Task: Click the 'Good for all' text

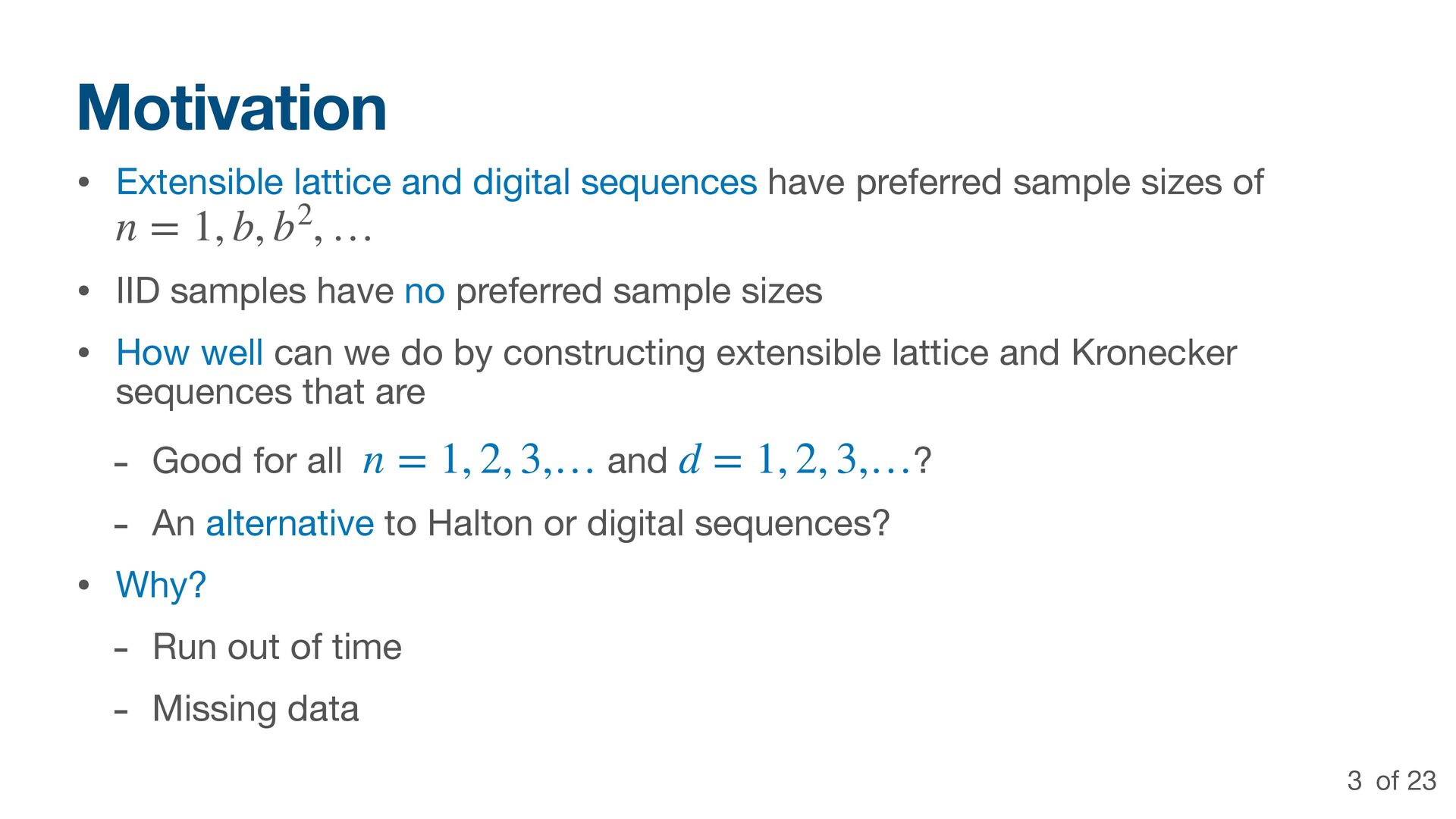Action: [x=247, y=461]
